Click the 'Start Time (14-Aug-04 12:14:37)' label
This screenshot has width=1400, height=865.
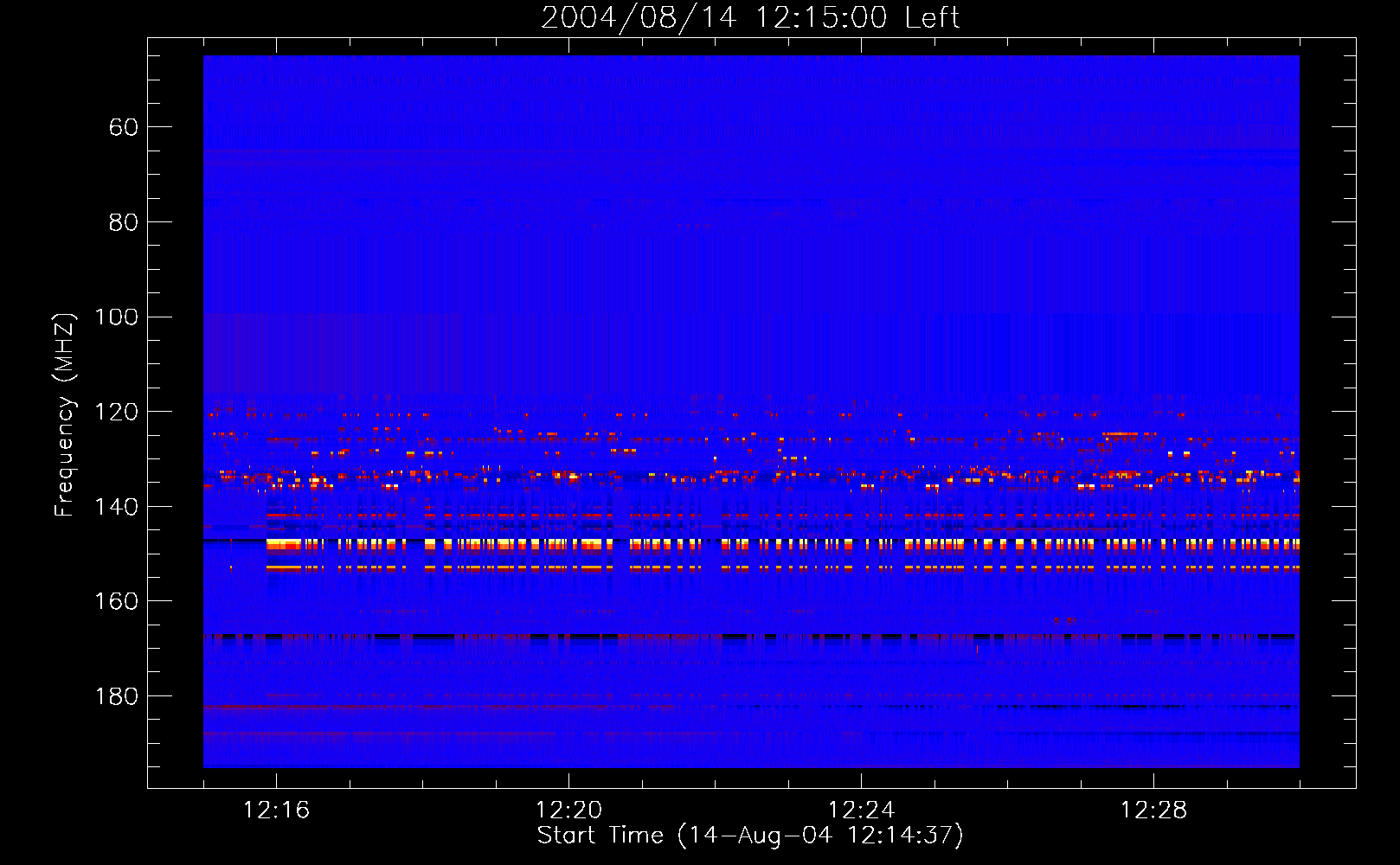(x=750, y=836)
